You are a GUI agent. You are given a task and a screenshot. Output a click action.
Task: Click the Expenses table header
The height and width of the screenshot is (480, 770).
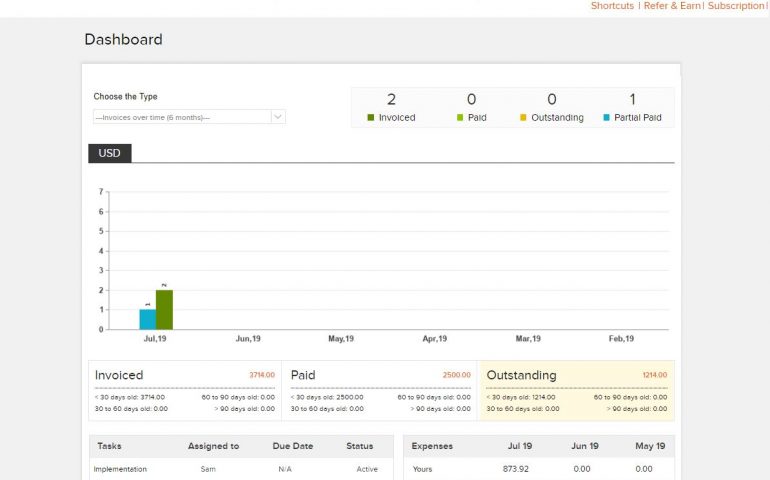(x=433, y=446)
